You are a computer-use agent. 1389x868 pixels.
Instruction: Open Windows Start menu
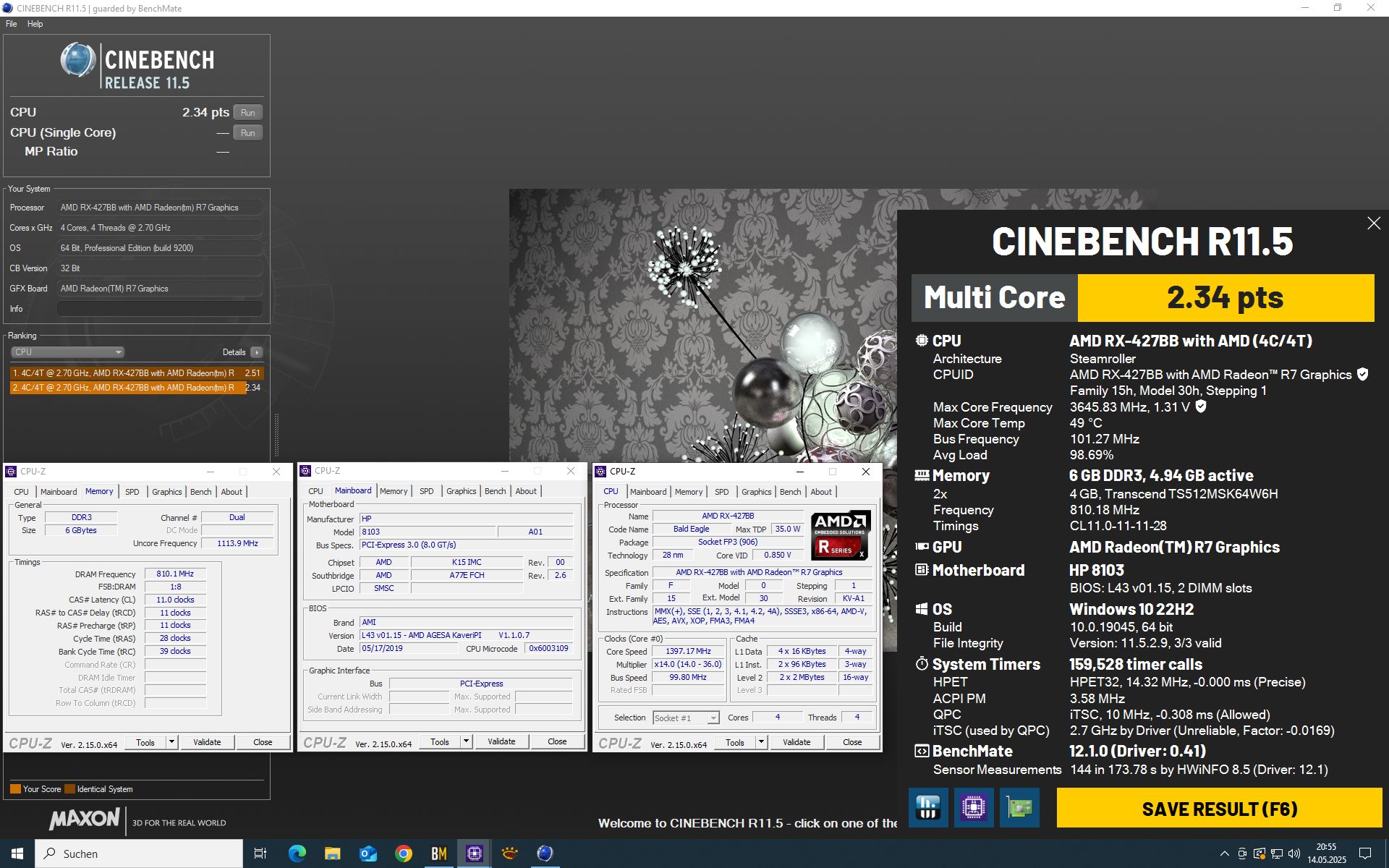coord(17,854)
